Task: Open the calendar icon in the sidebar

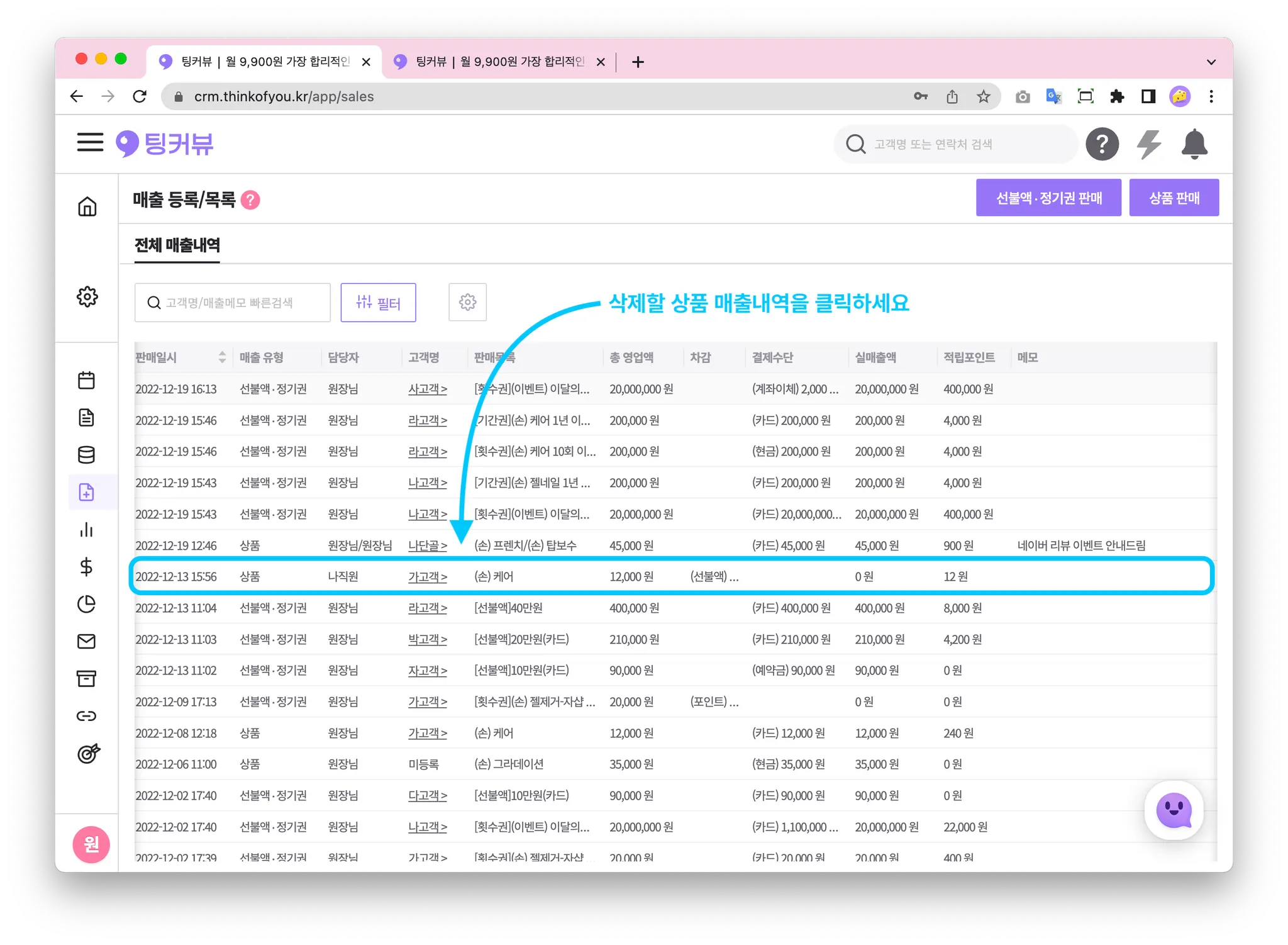Action: 86,380
